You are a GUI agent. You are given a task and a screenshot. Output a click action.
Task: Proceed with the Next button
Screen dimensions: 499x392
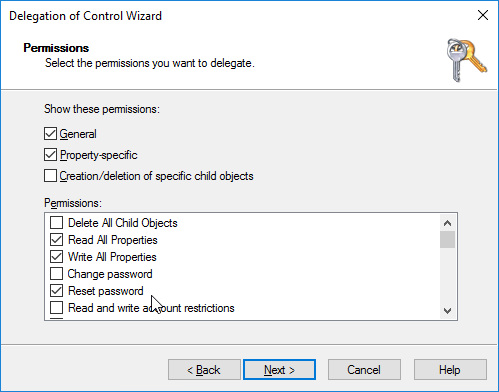pos(279,370)
